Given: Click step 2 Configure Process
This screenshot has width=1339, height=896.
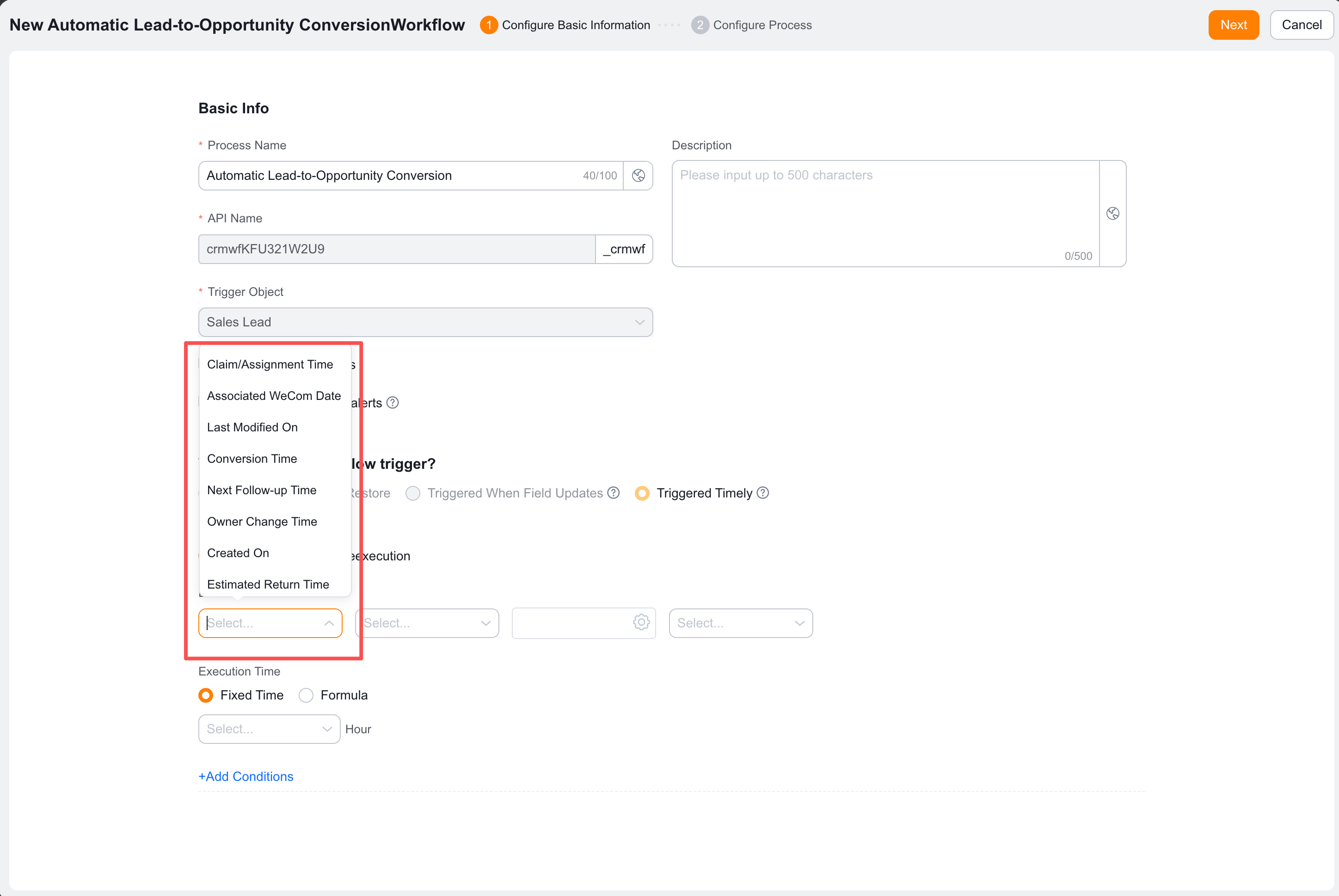Looking at the screenshot, I should click(x=751, y=25).
